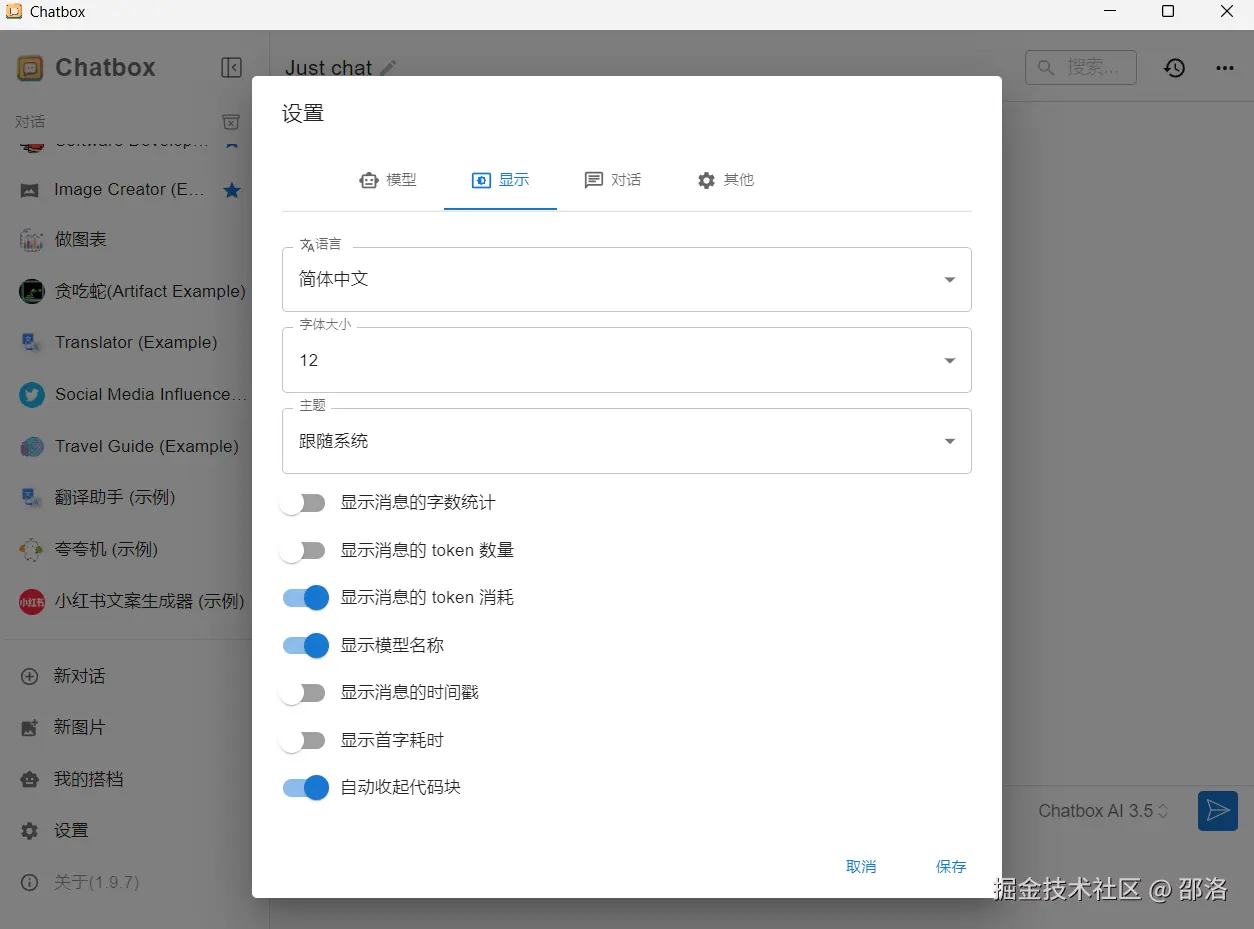Switch to the 模型 settings tab

pos(388,180)
